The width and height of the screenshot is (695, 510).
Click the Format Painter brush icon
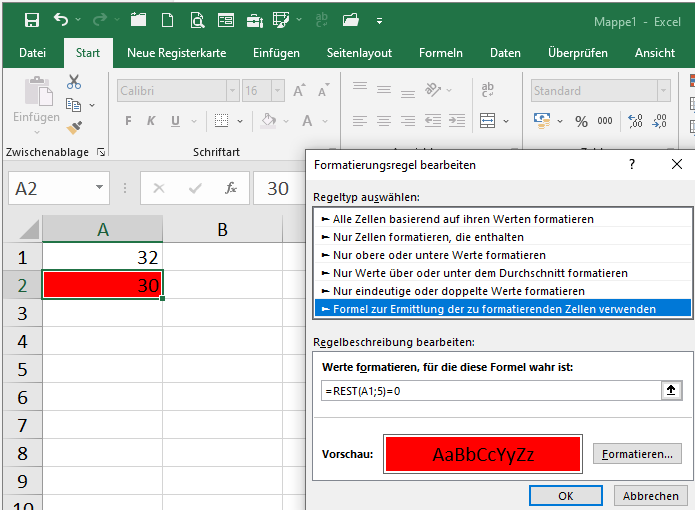click(x=74, y=127)
